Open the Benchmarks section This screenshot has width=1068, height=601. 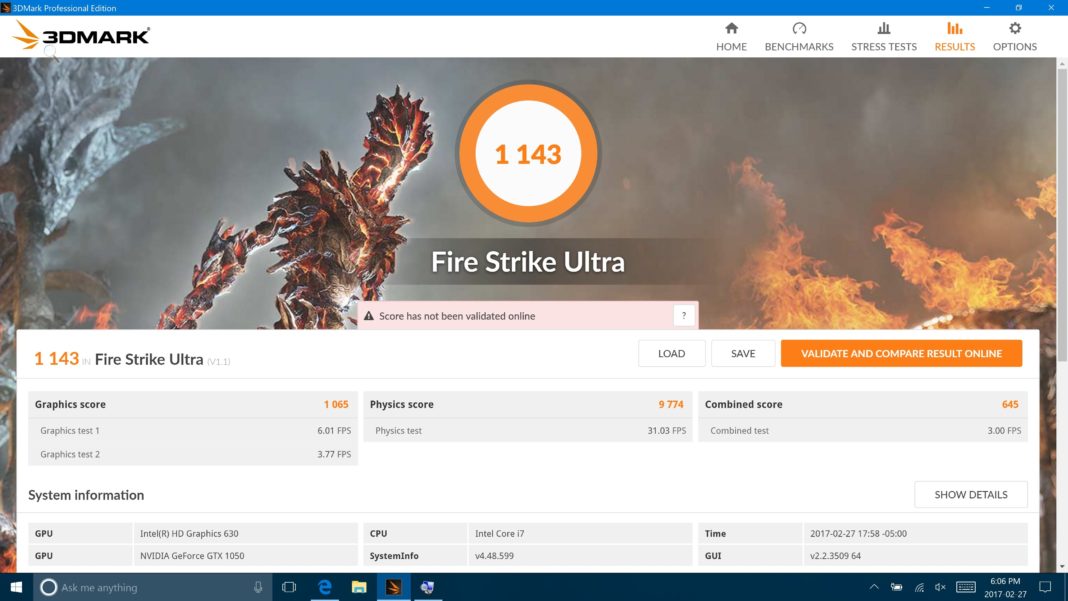(x=798, y=36)
